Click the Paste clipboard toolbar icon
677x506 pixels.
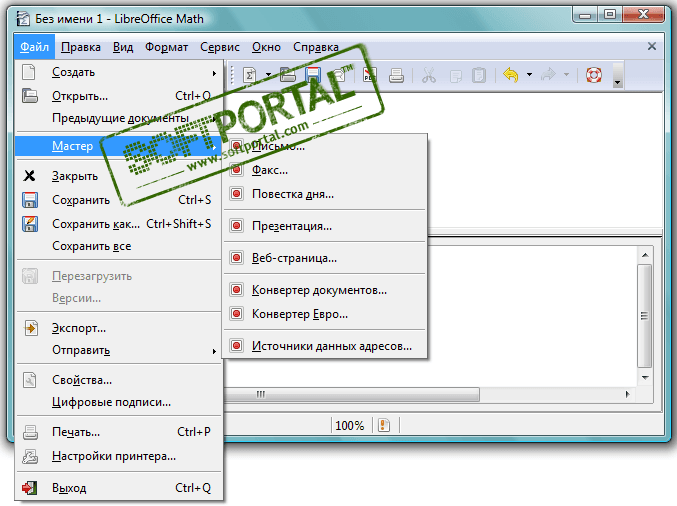[x=479, y=76]
